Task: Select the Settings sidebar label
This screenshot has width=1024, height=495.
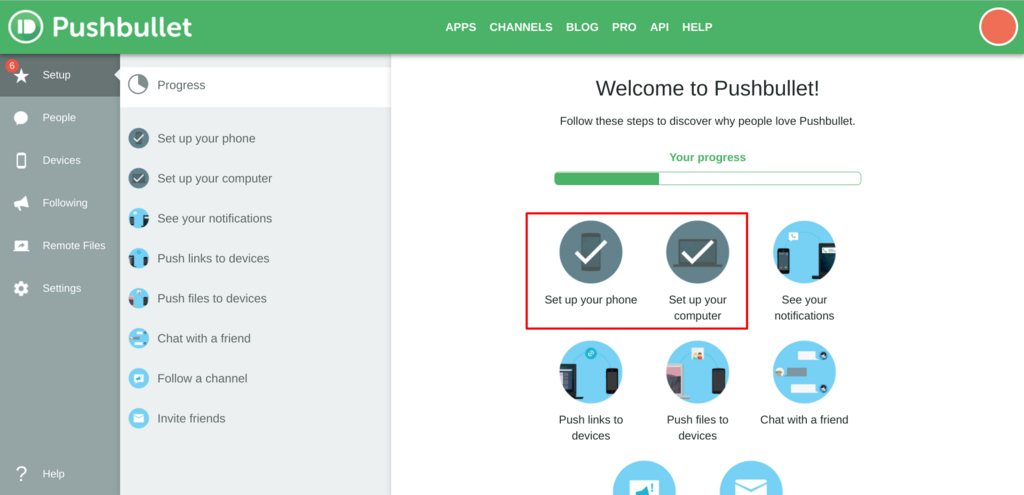Action: coord(62,288)
